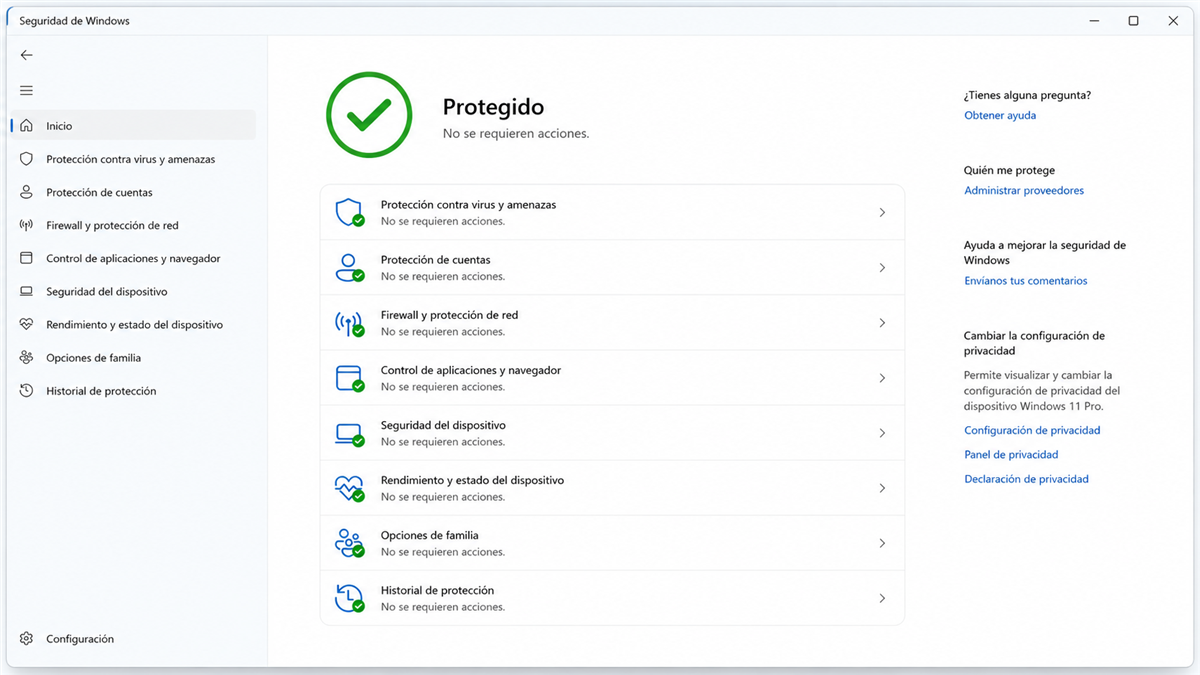Click the antenna icon for Firewall in sidebar

[x=27, y=225]
